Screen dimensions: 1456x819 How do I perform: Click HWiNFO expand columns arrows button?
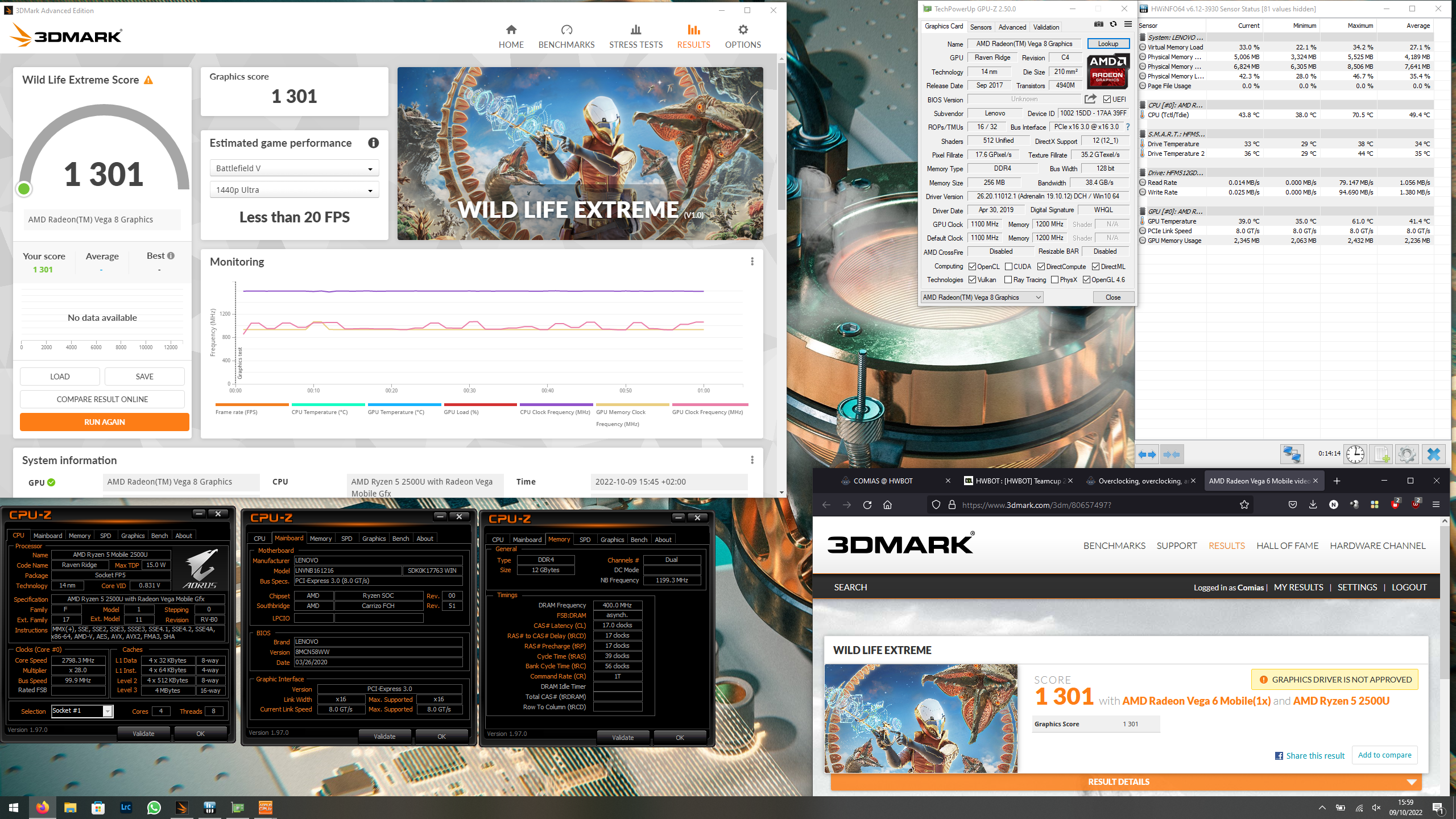[x=1148, y=454]
